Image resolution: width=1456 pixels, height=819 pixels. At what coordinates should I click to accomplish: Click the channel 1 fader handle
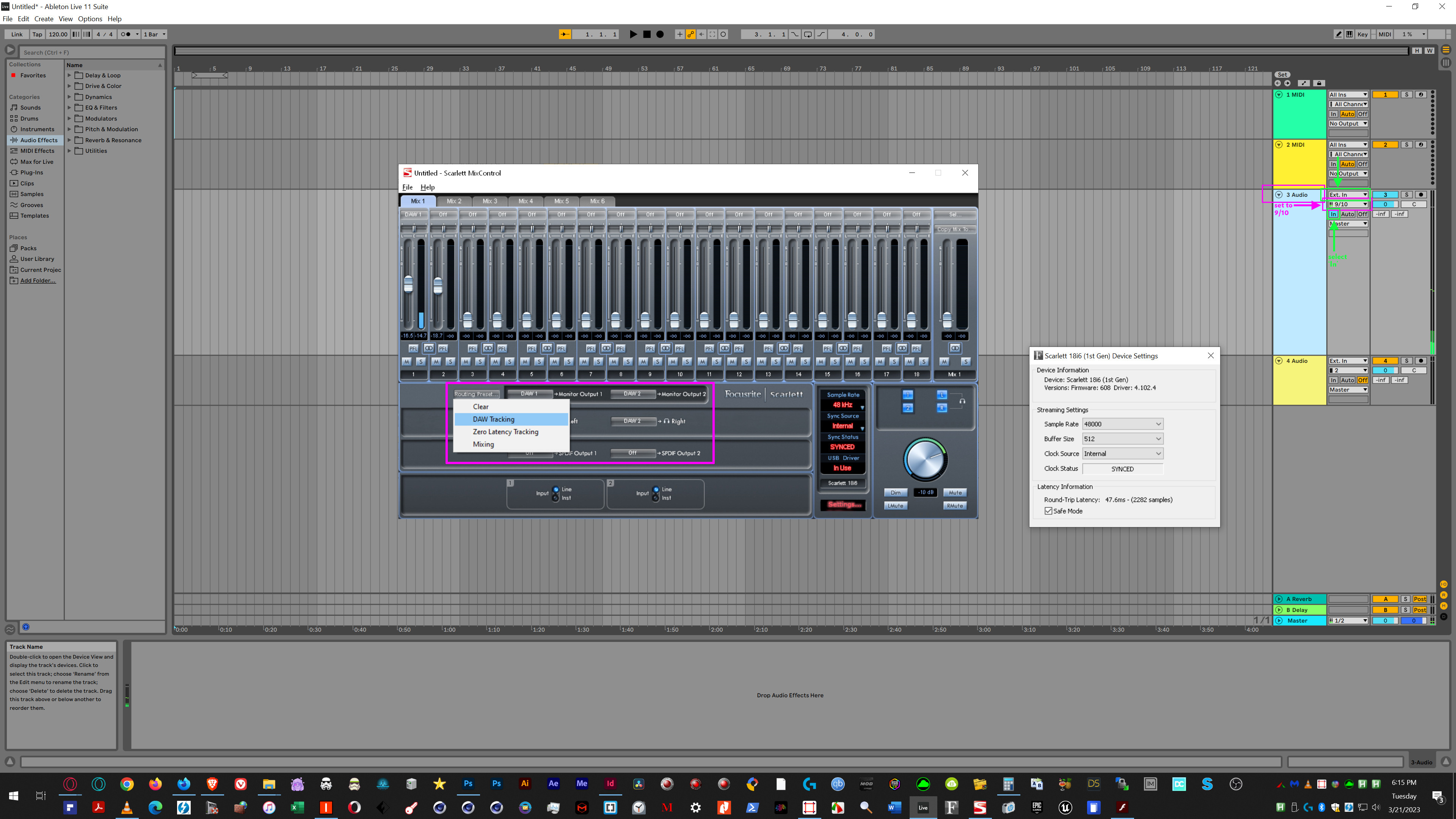pos(408,284)
